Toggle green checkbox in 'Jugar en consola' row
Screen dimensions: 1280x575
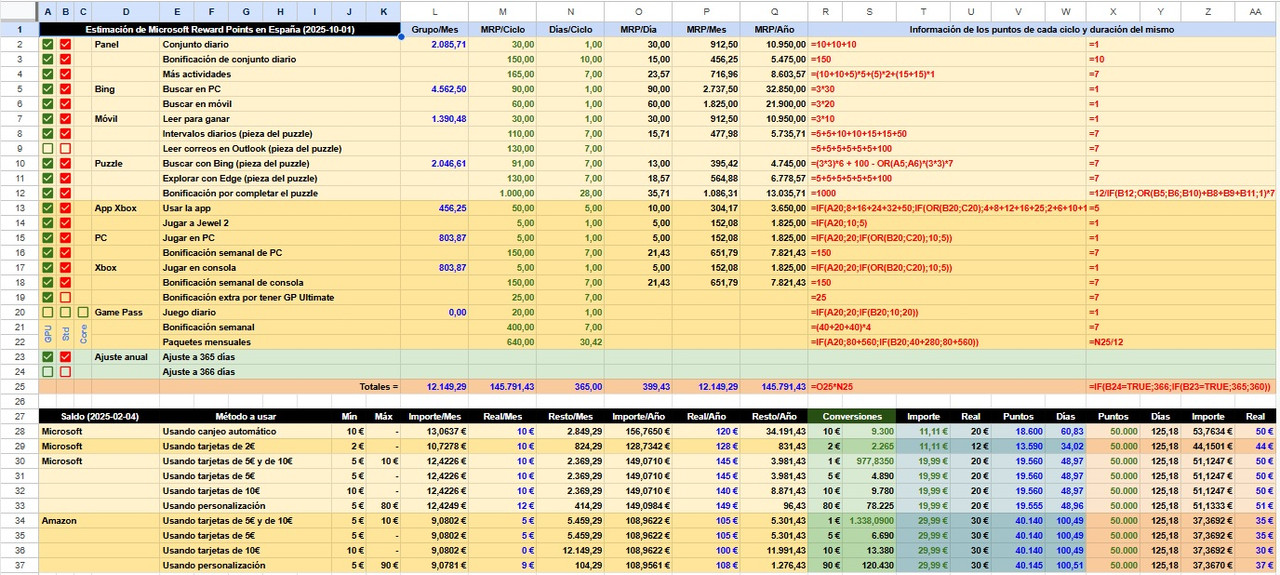coord(47,268)
